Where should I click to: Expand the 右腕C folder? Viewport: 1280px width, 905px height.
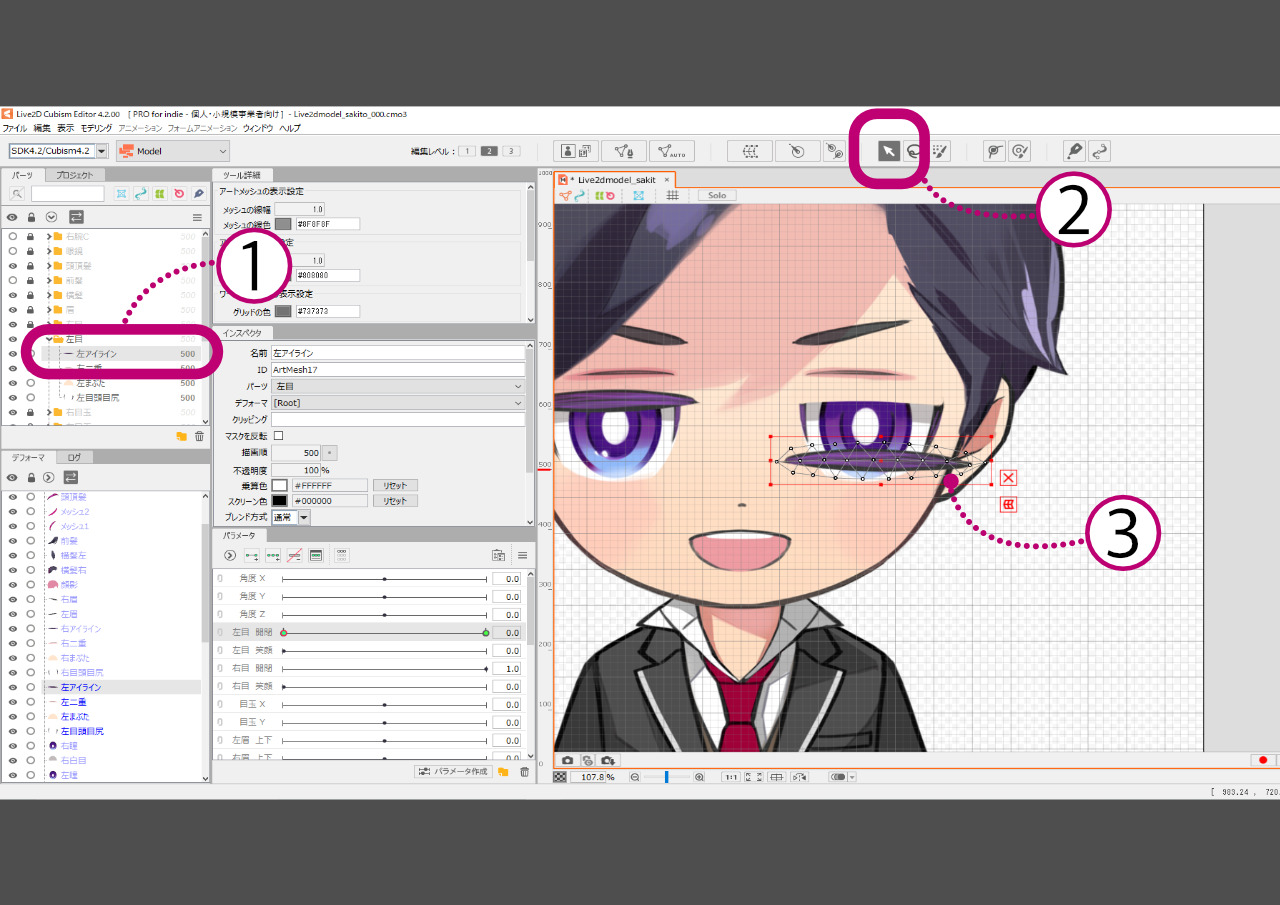[48, 236]
